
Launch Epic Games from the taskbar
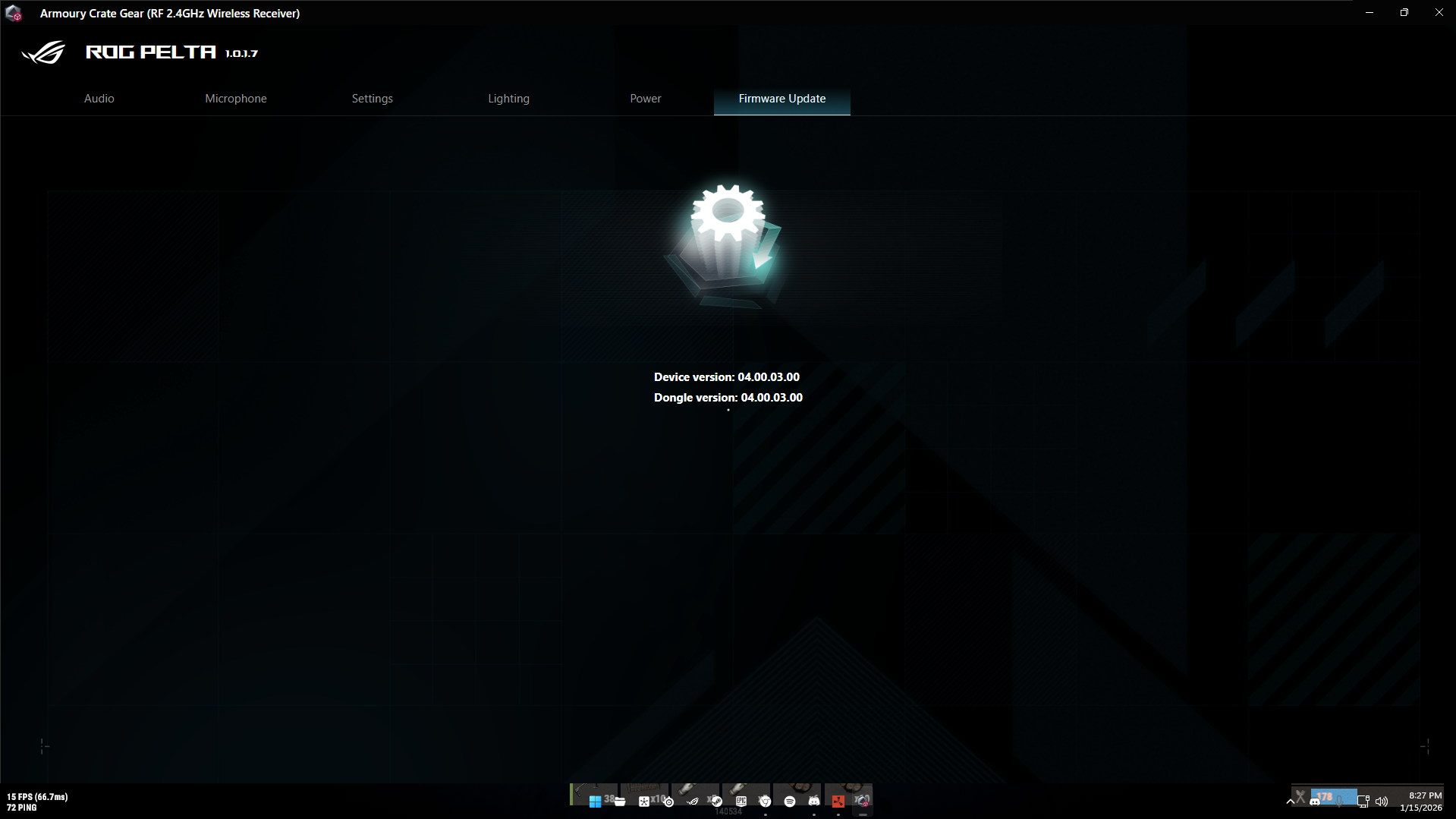point(741,802)
